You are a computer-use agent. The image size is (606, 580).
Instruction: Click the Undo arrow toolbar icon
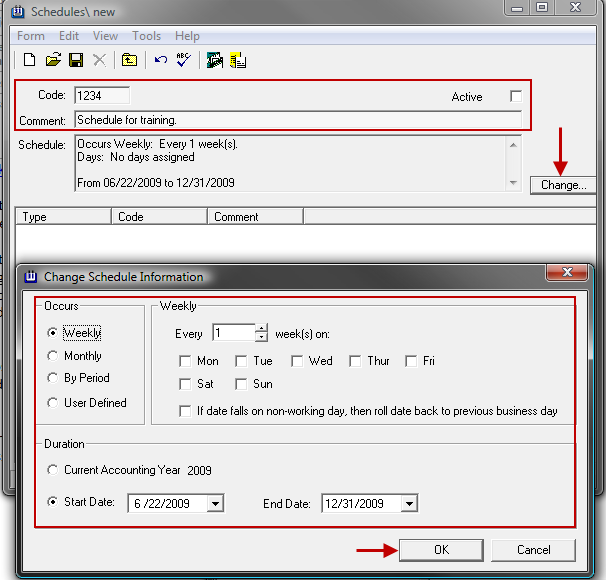coord(160,61)
